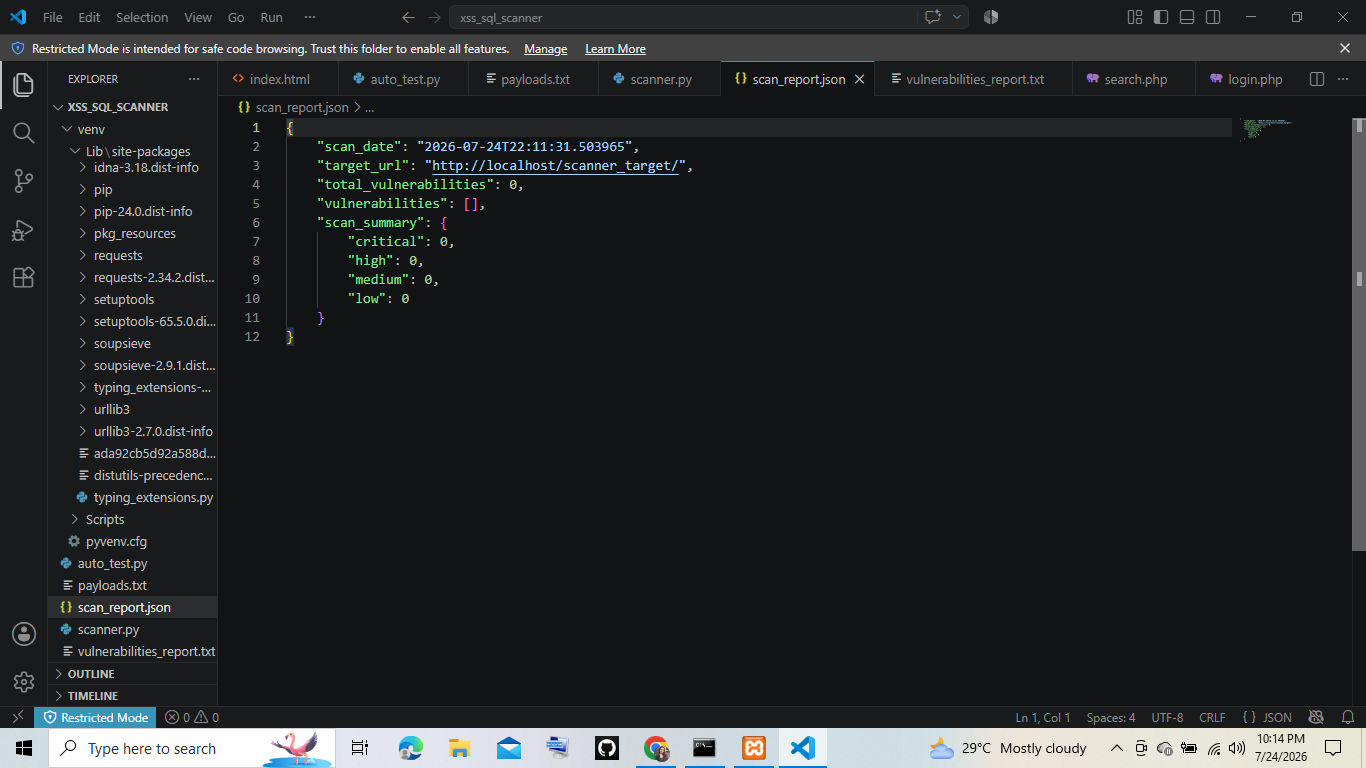Close the scan_report.json tab
Viewport: 1366px width, 768px height.
pyautogui.click(x=859, y=79)
